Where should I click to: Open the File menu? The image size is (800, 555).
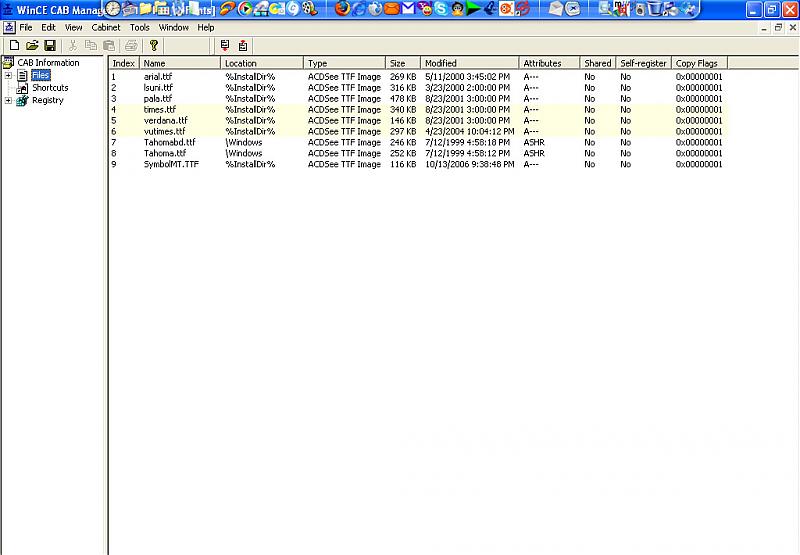pyautogui.click(x=25, y=28)
